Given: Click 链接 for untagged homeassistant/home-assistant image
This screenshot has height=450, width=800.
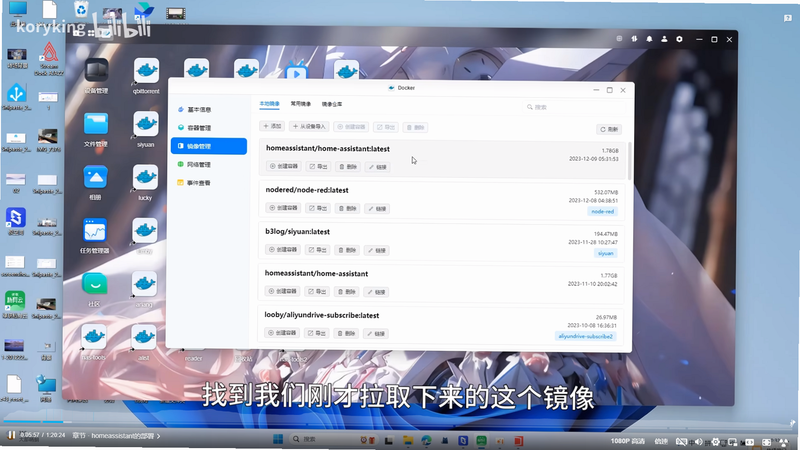Looking at the screenshot, I should (x=376, y=292).
